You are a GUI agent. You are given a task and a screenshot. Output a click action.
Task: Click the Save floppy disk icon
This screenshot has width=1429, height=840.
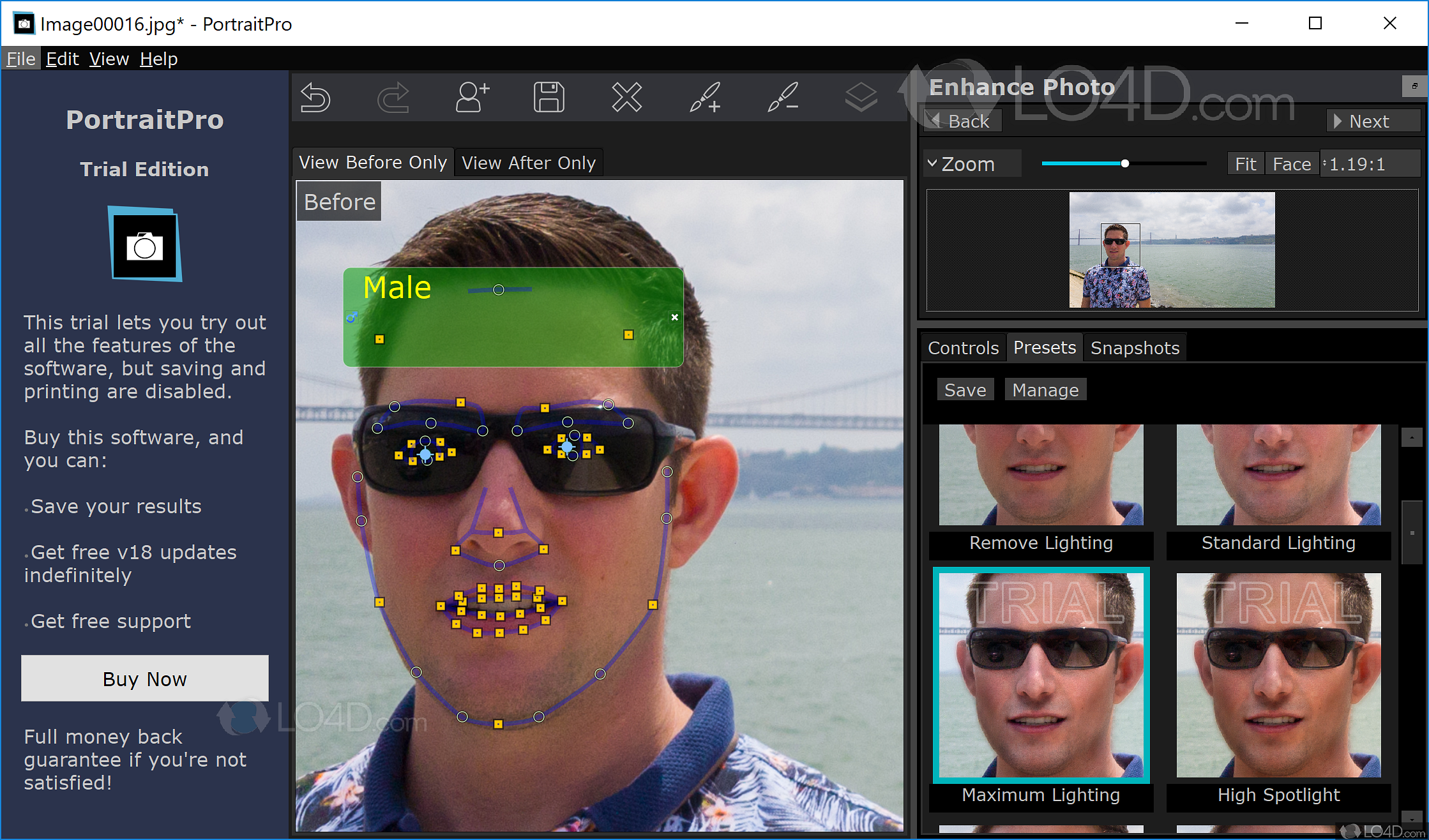click(x=549, y=98)
